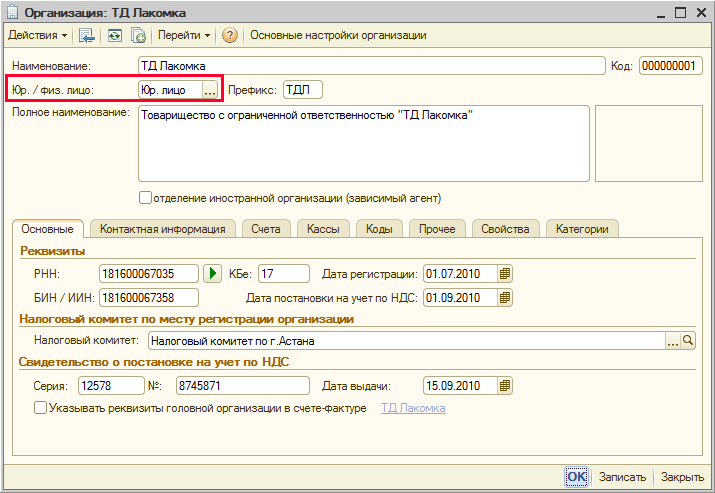The image size is (715, 493).
Task: Click the magnifier icon for Налоговый комитет
Action: pyautogui.click(x=688, y=341)
